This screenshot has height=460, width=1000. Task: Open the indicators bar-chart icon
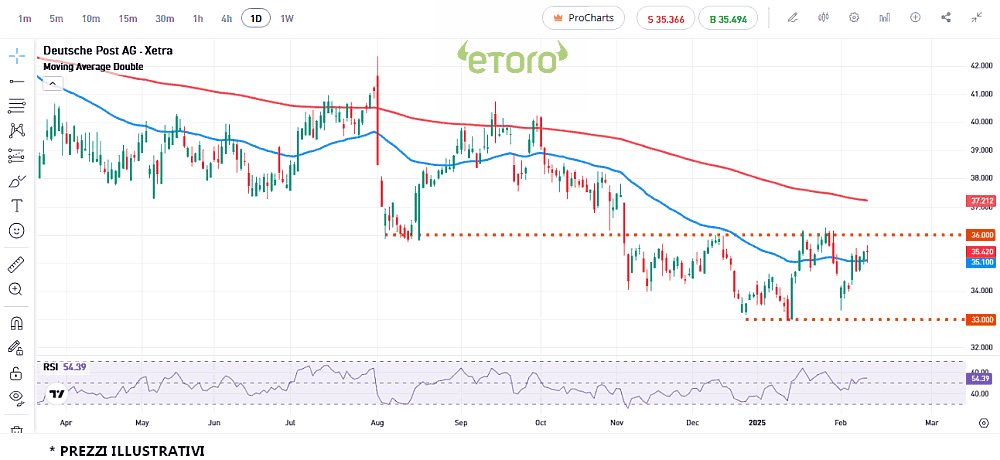(x=885, y=18)
